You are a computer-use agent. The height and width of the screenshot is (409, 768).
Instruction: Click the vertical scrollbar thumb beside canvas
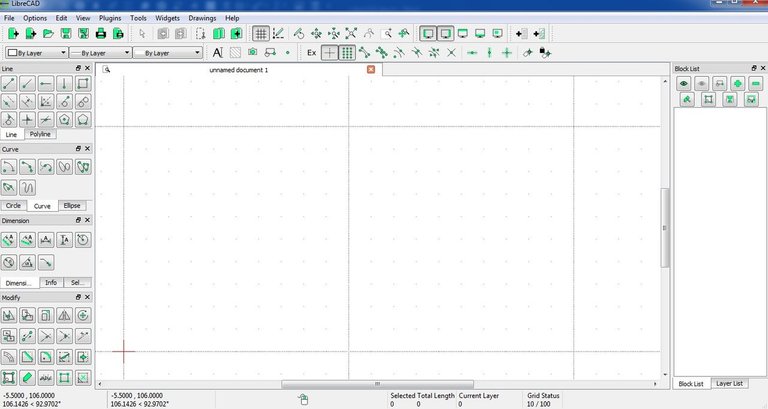[665, 228]
